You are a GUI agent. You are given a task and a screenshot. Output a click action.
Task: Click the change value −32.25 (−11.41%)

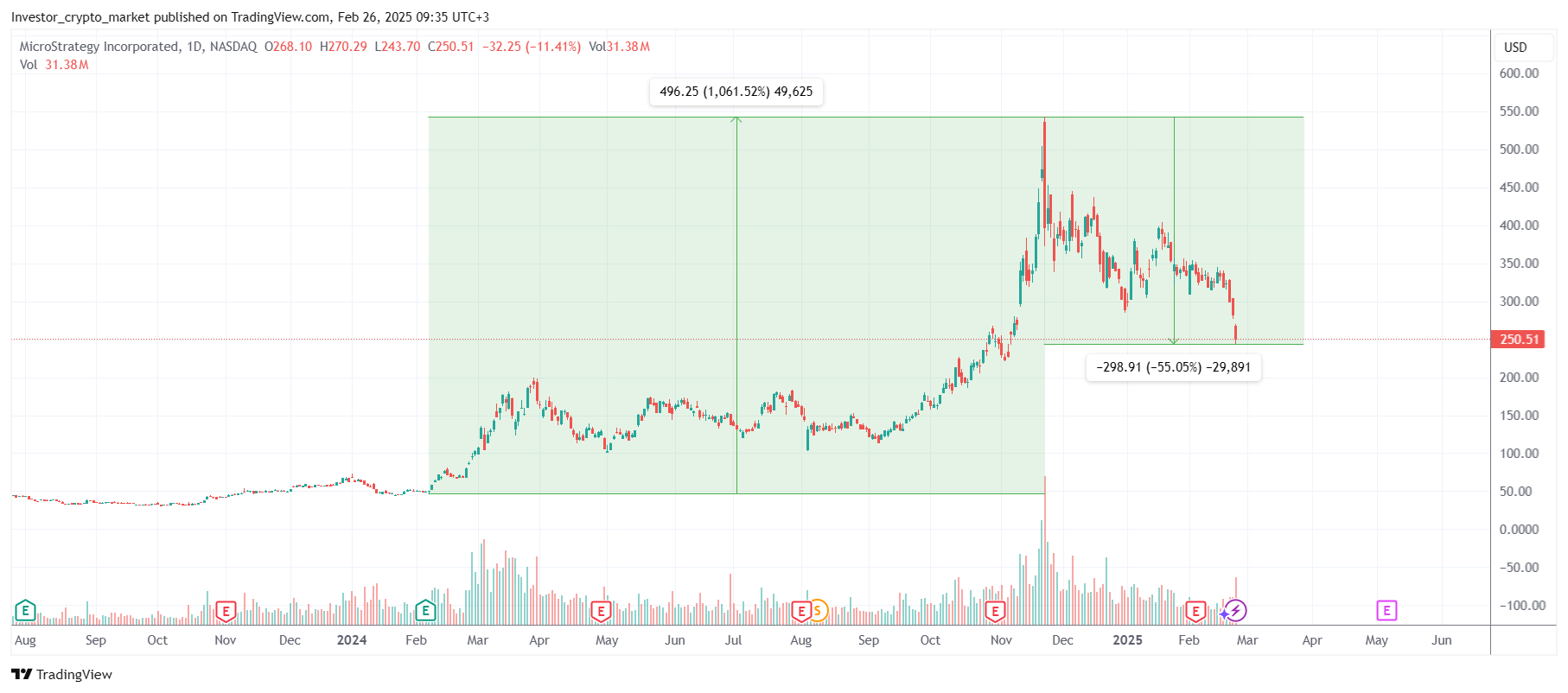point(532,47)
